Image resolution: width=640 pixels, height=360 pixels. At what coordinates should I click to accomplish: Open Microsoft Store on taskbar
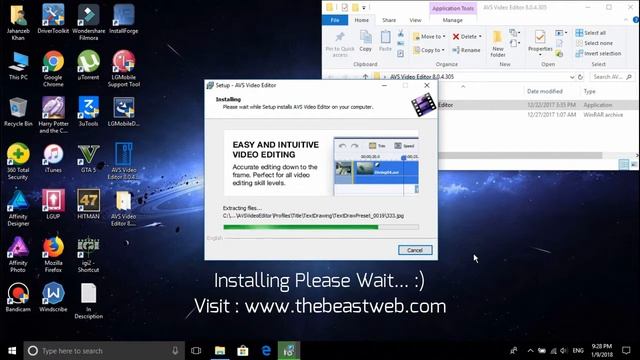tap(243, 351)
